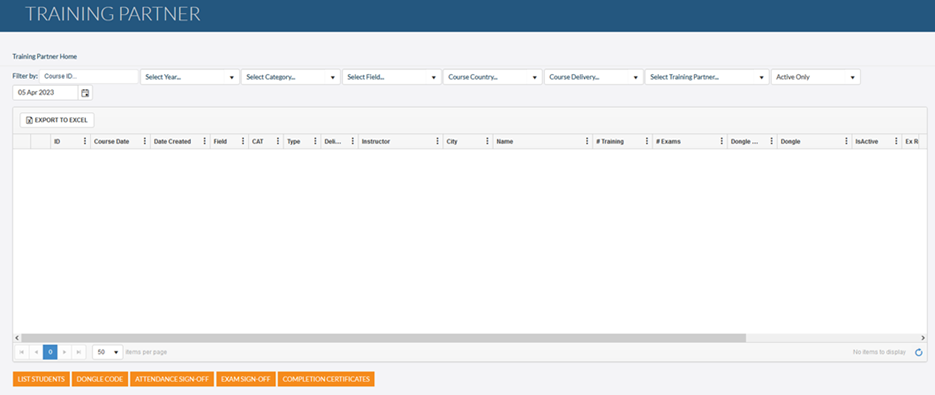Click the Exam Sign-Off button
The image size is (935, 395).
click(x=246, y=379)
